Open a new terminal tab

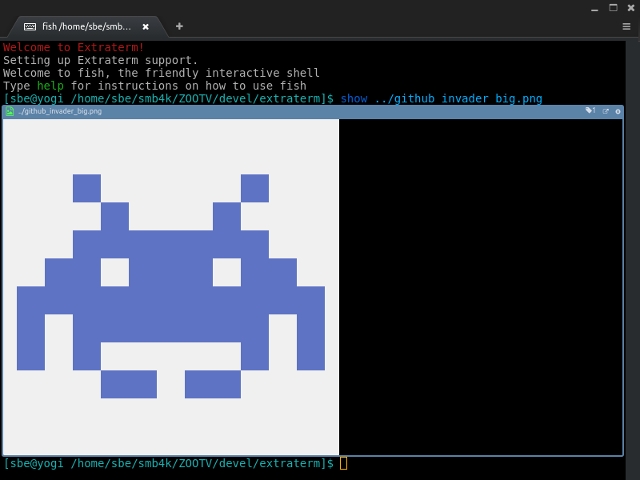(179, 26)
